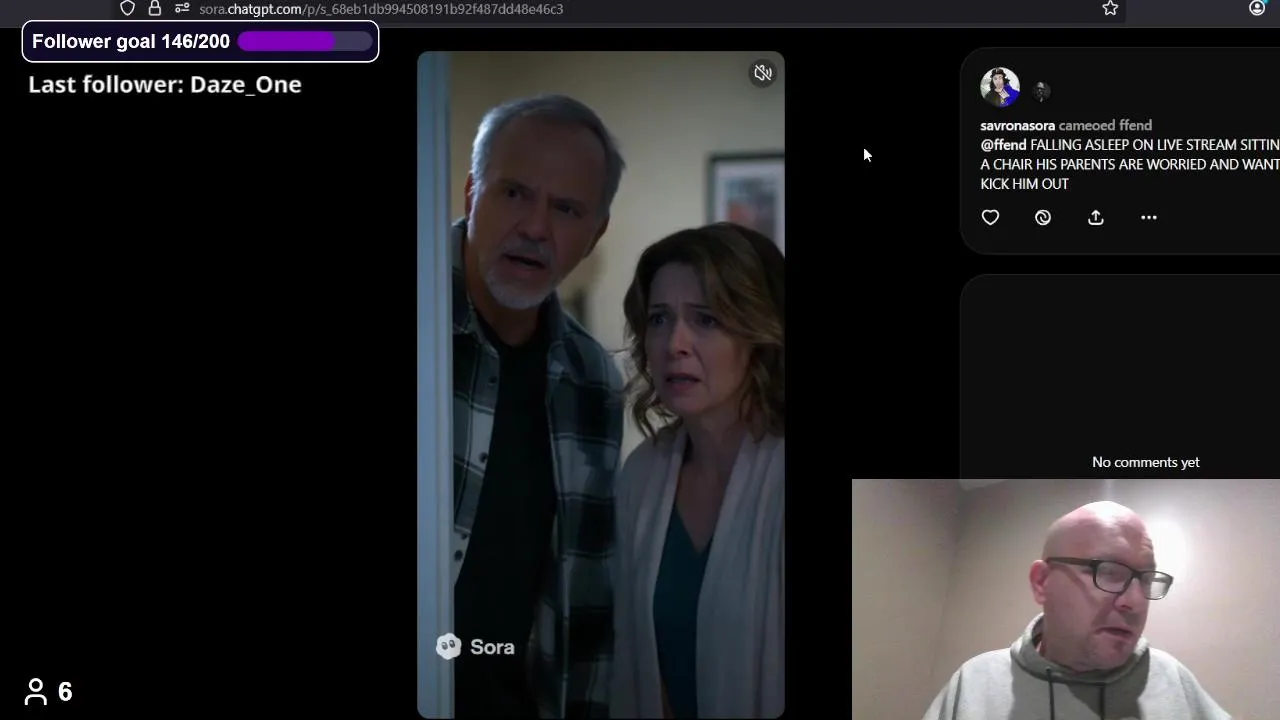Image resolution: width=1280 pixels, height=720 pixels.
Task: Open the small cameo avatar for ffend
Action: pyautogui.click(x=1041, y=91)
